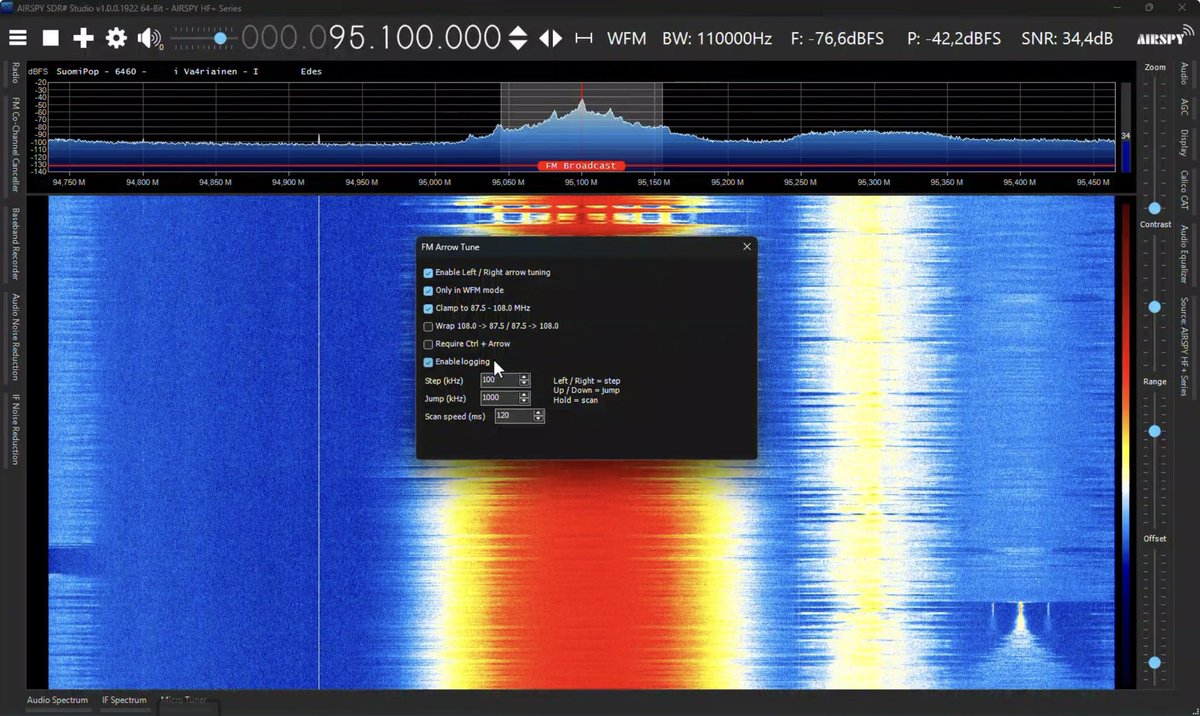This screenshot has width=1200, height=716.
Task: Open the Audio Equalizer side tab
Action: pos(1184,254)
